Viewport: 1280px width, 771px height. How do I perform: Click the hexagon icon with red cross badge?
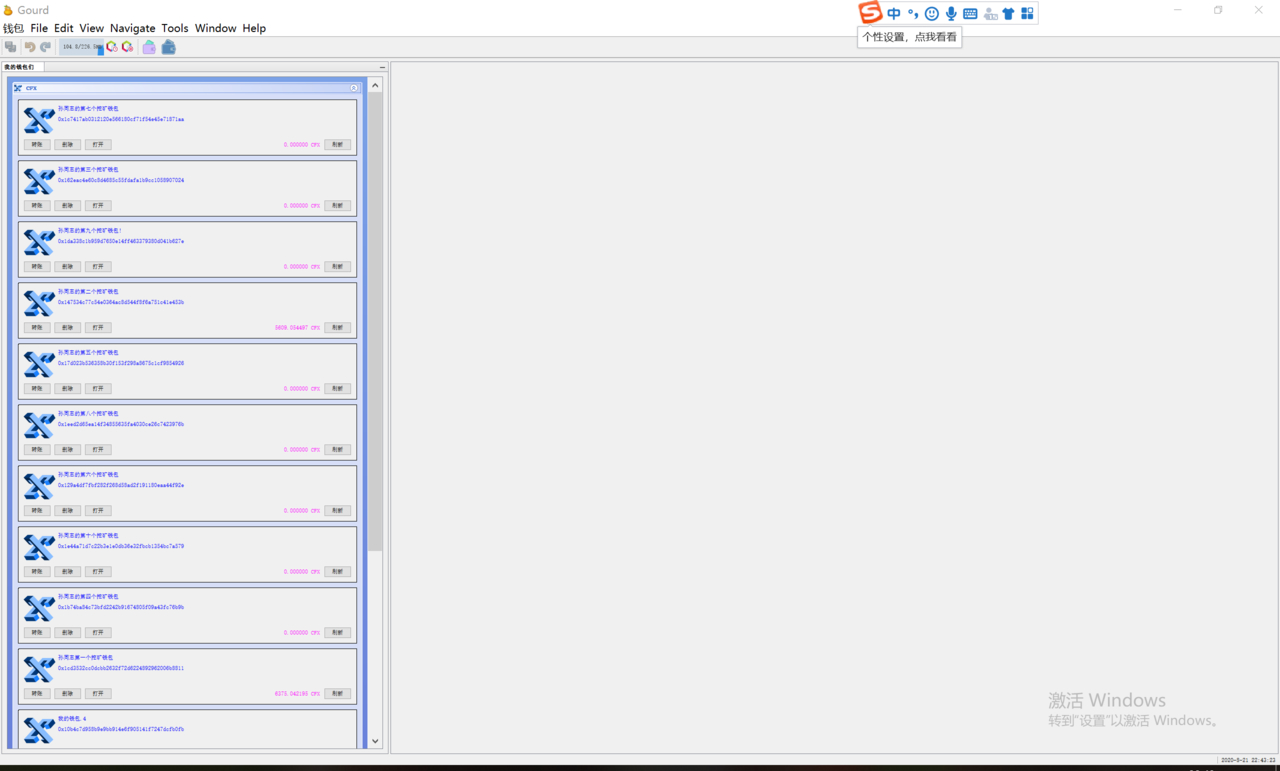tap(127, 47)
